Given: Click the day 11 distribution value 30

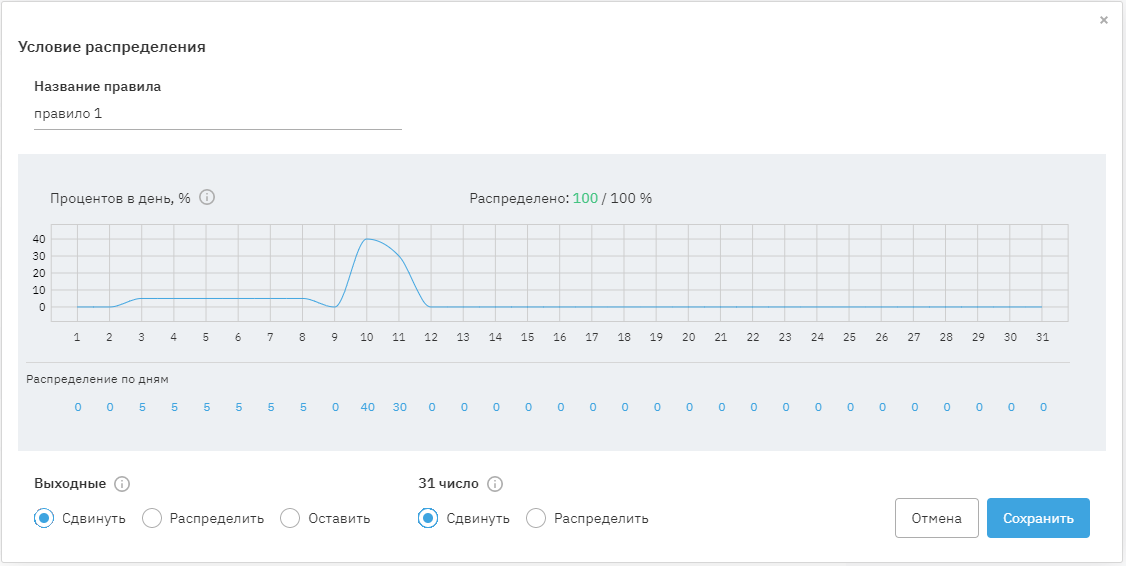Looking at the screenshot, I should (x=399, y=407).
